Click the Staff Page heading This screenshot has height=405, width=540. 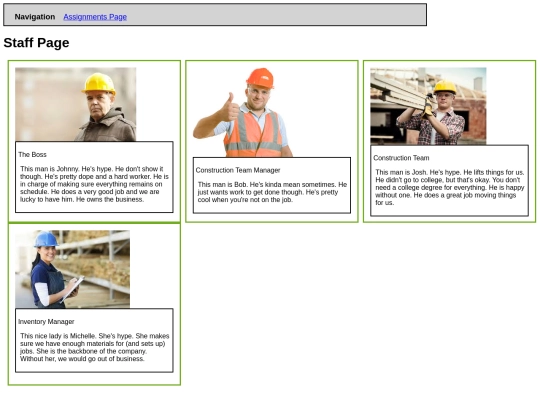click(x=37, y=43)
